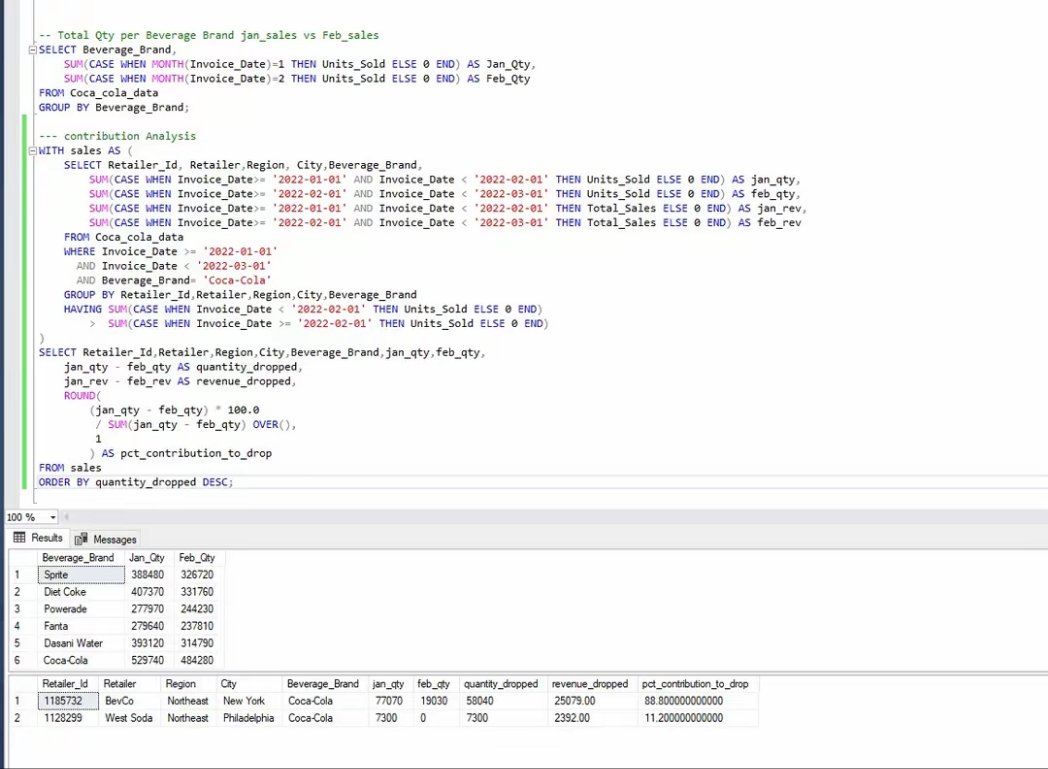Click the New York city cell
Image resolution: width=1048 pixels, height=769 pixels.
250,701
